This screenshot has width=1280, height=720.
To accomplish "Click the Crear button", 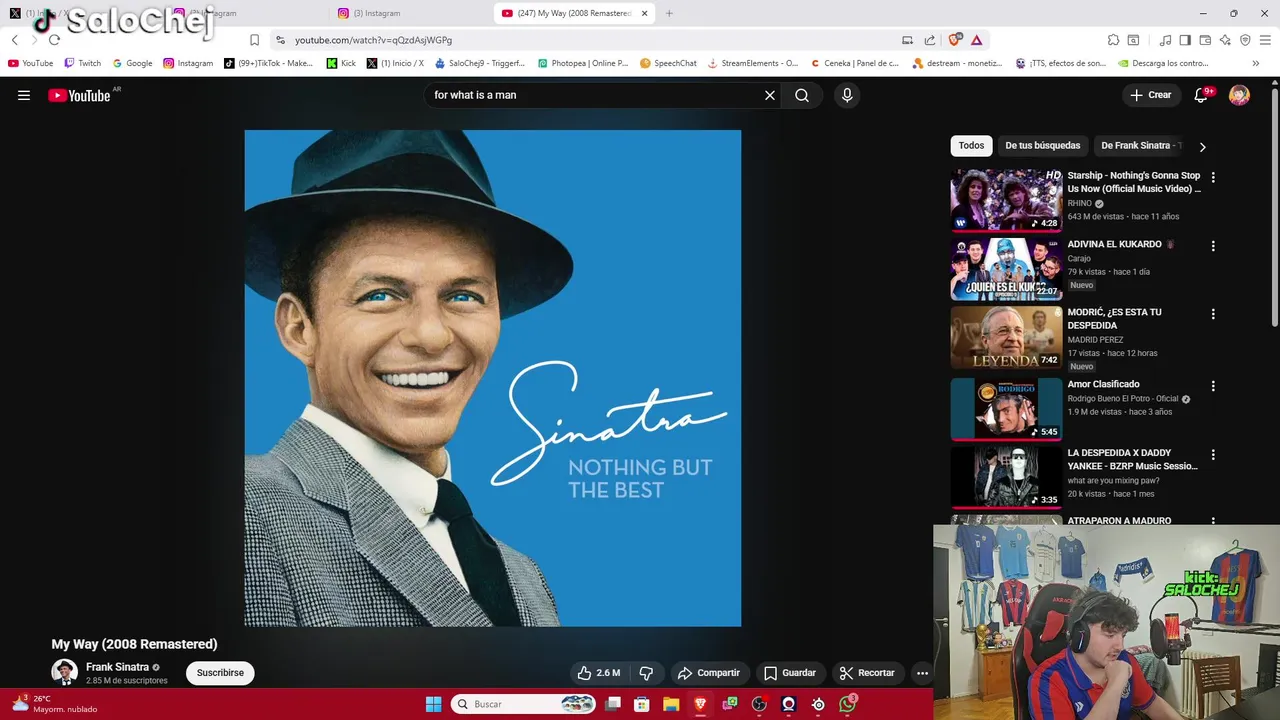I will 1151,95.
